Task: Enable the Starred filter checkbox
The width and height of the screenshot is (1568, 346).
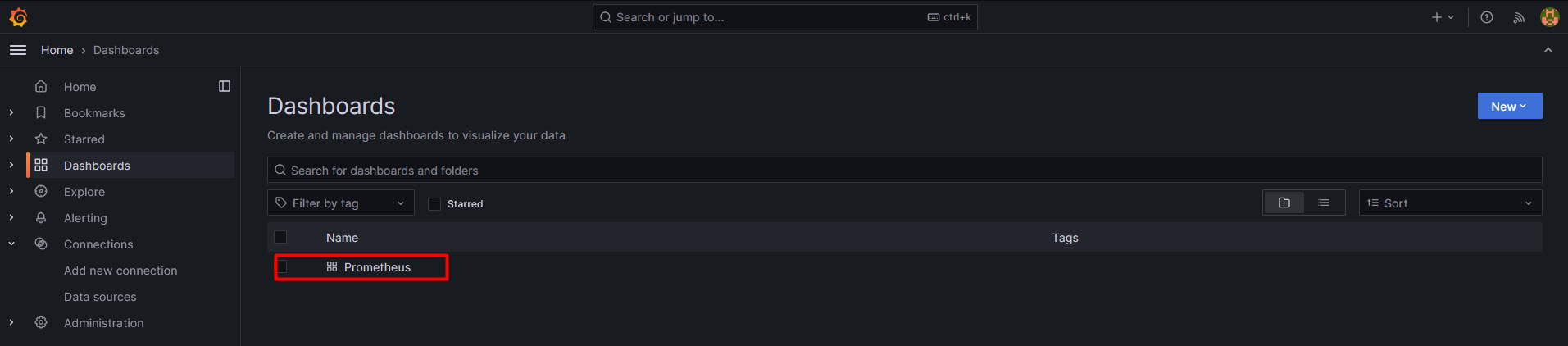Action: [434, 204]
